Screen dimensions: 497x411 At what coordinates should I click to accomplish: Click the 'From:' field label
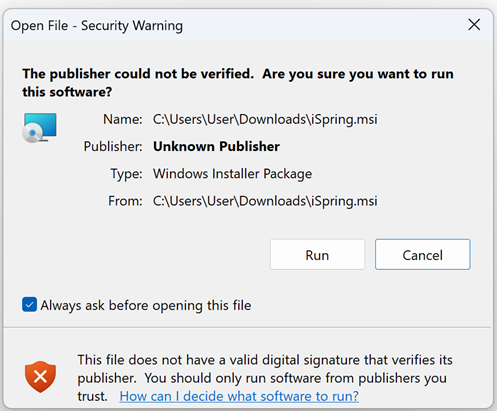pyautogui.click(x=125, y=201)
